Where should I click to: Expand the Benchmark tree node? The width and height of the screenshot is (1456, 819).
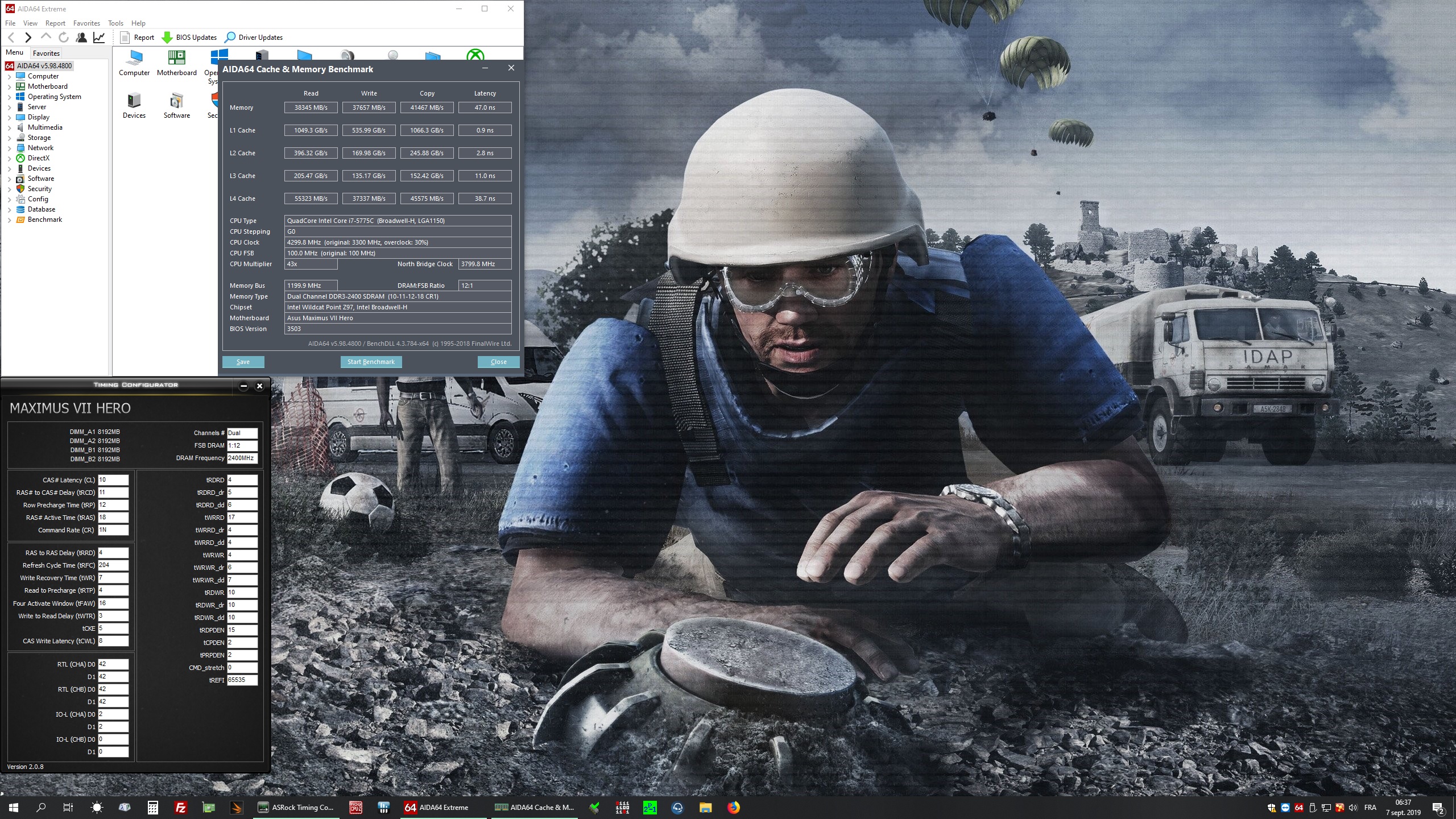(x=9, y=220)
